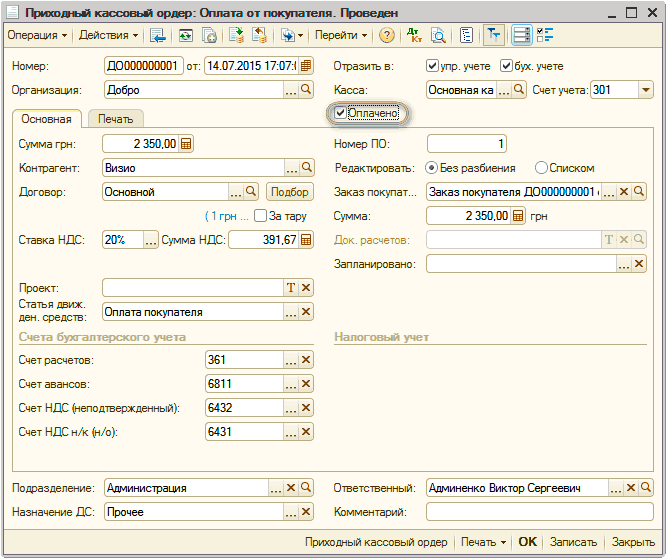666x558 pixels.
Task: Click the Подбор button
Action: point(290,192)
